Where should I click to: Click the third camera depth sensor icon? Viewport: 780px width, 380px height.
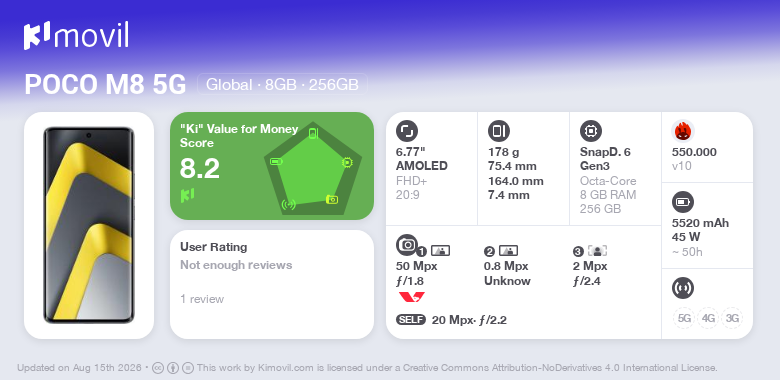pos(597,251)
